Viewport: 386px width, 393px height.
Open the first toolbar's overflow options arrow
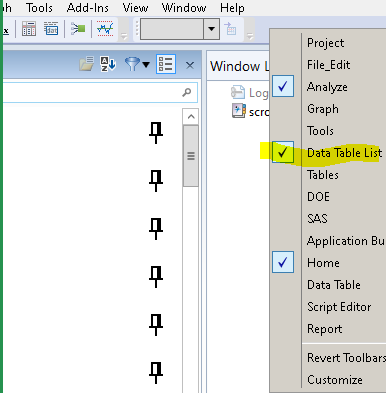(x=124, y=36)
